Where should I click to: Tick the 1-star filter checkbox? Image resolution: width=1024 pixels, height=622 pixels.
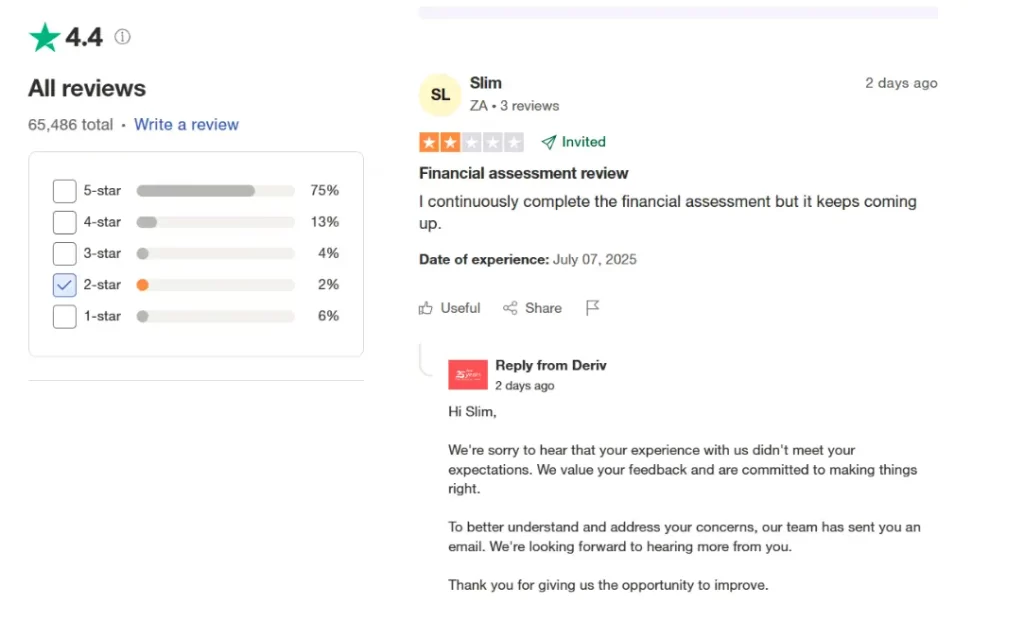pos(64,317)
